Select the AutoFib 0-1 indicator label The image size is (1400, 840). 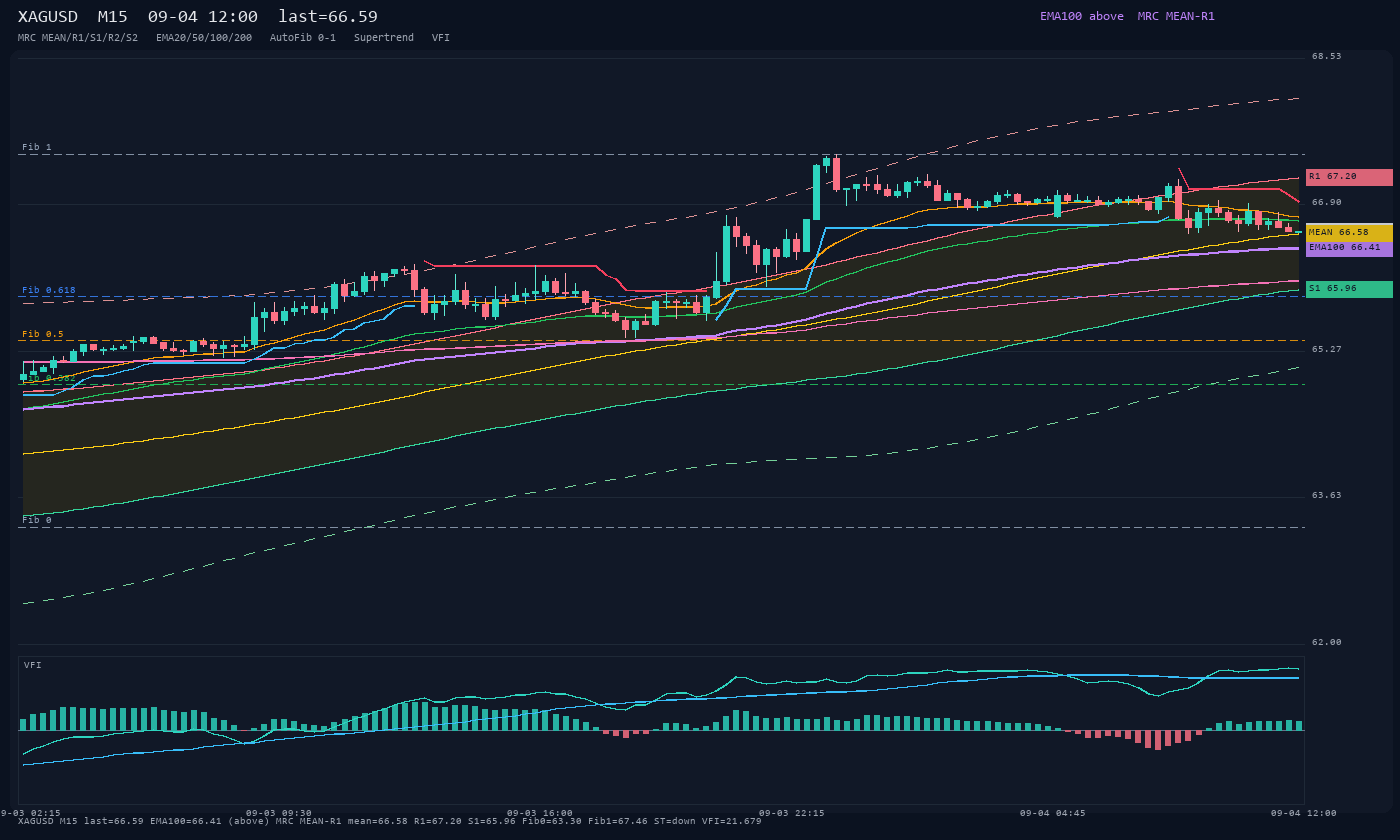click(303, 38)
